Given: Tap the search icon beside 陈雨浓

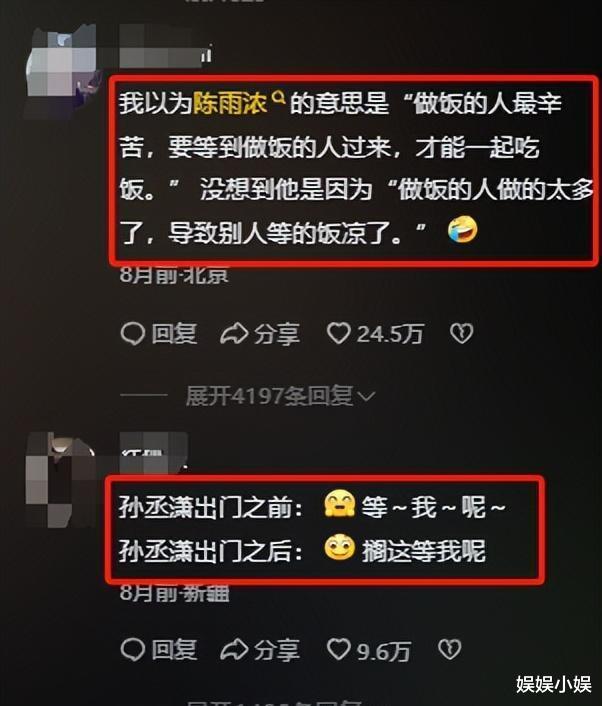Looking at the screenshot, I should 279,97.
